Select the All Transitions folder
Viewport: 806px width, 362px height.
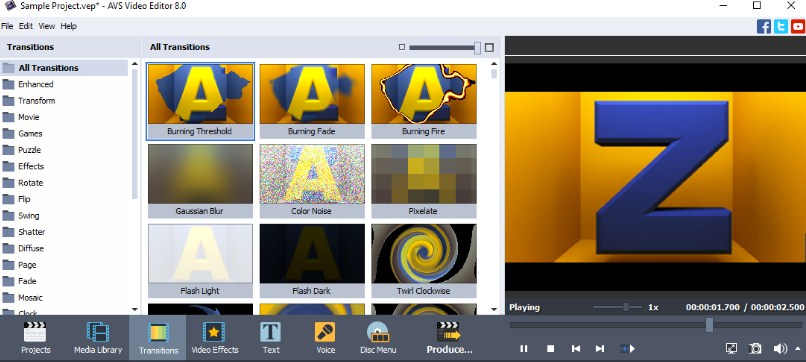(x=64, y=68)
